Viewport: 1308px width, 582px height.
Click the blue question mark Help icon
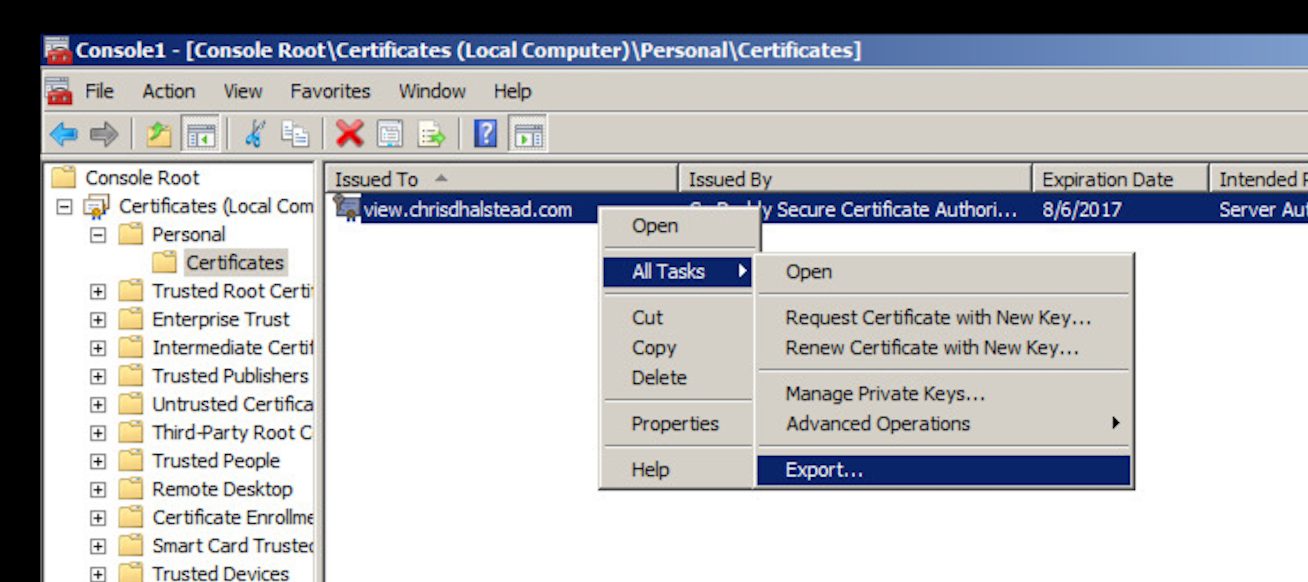485,134
